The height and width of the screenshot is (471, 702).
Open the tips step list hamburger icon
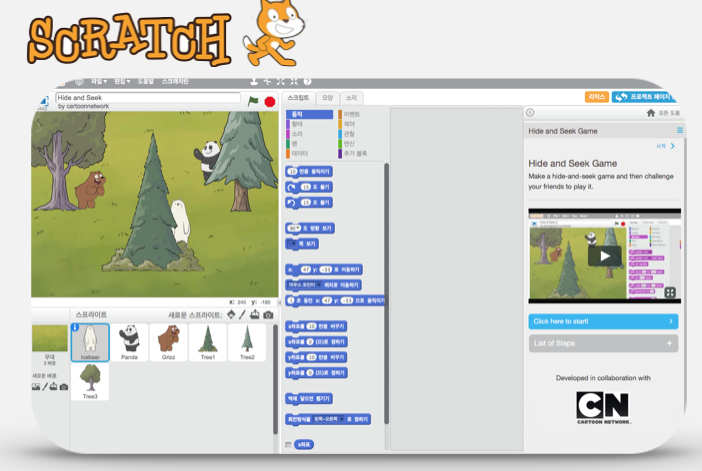pos(680,130)
